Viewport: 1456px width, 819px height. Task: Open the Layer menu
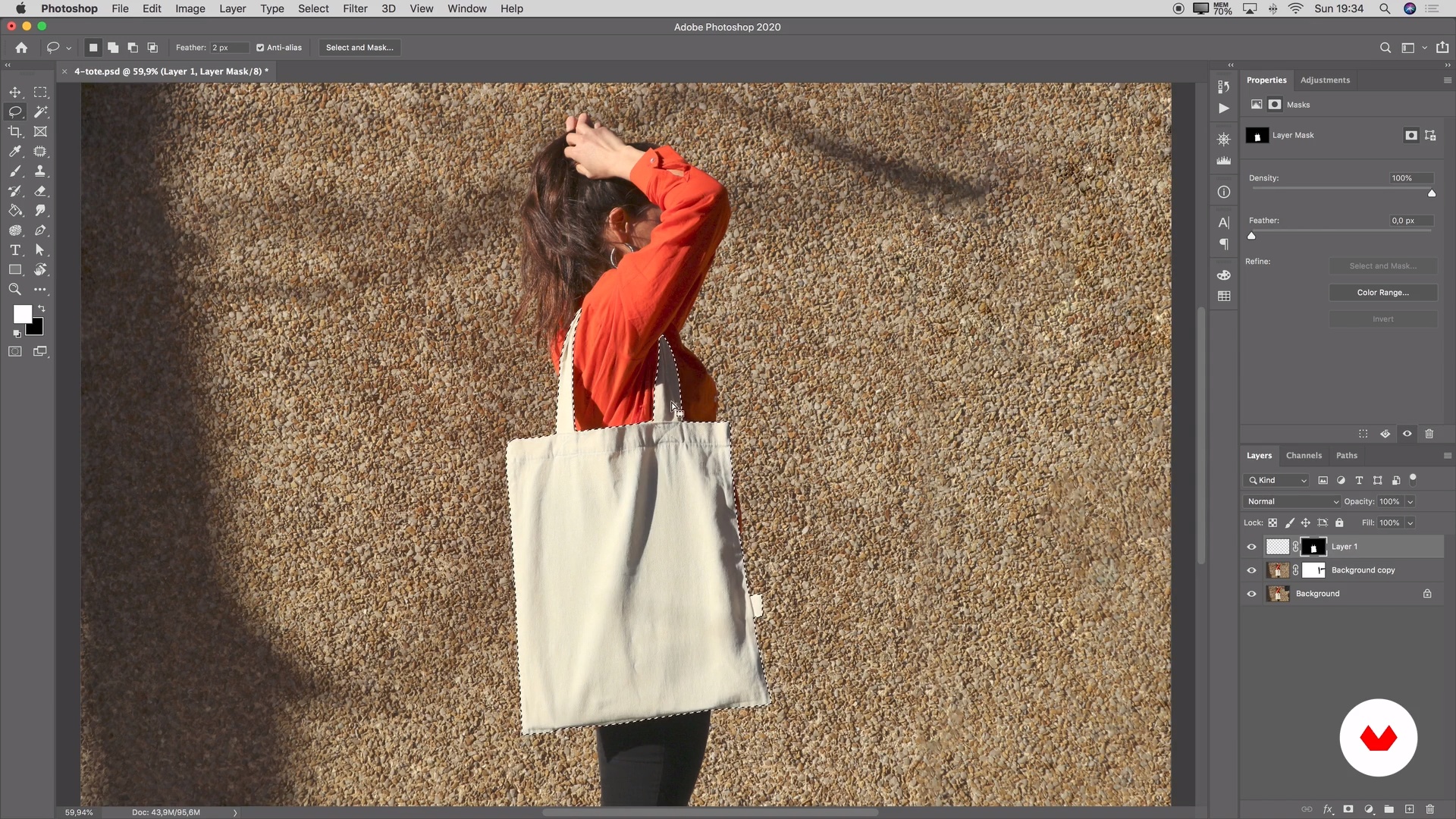(x=232, y=8)
